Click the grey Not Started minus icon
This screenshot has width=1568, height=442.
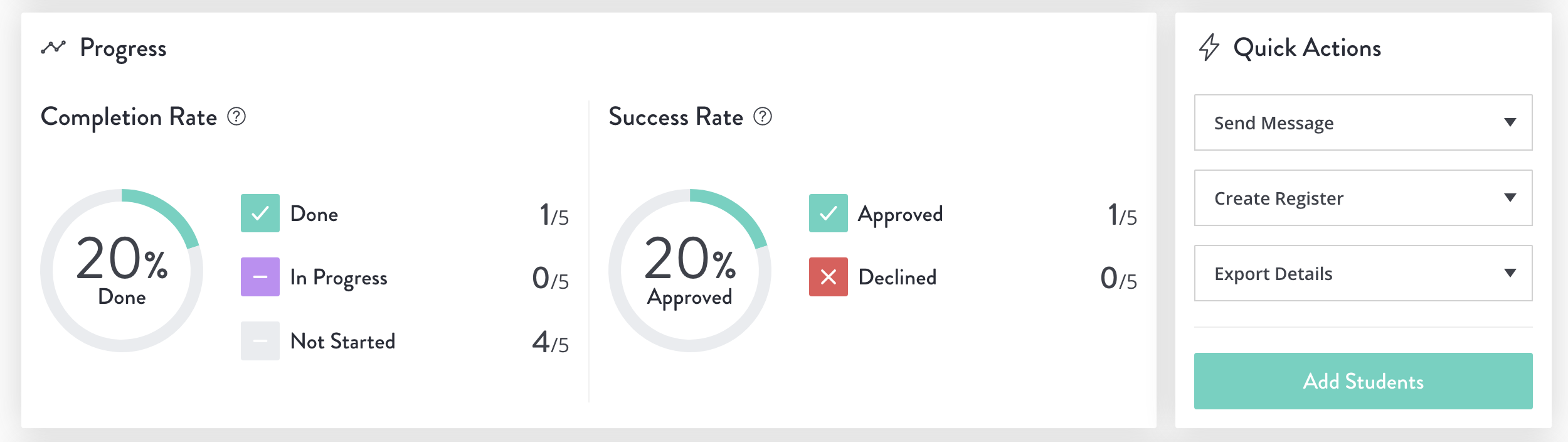point(260,341)
